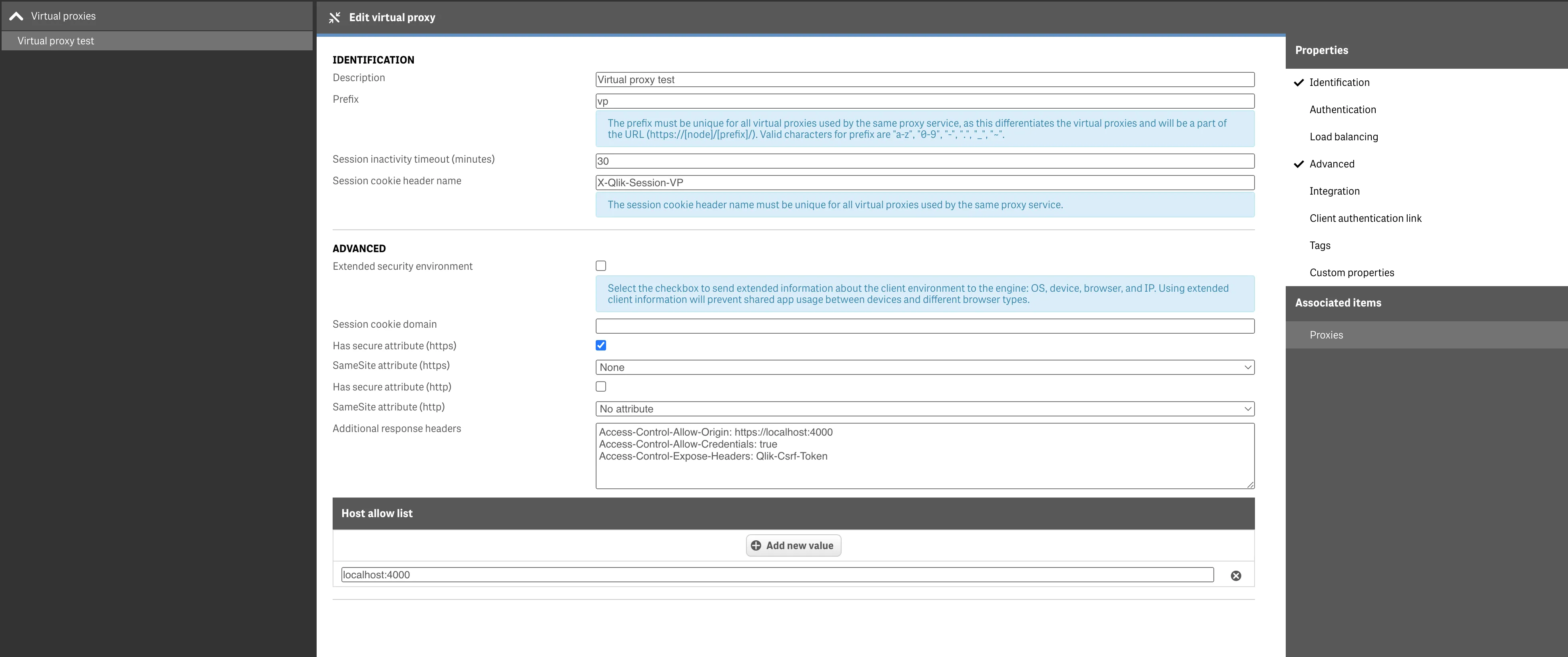Image resolution: width=1568 pixels, height=657 pixels.
Task: Select Virtual proxy test in the left list
Action: click(x=56, y=41)
